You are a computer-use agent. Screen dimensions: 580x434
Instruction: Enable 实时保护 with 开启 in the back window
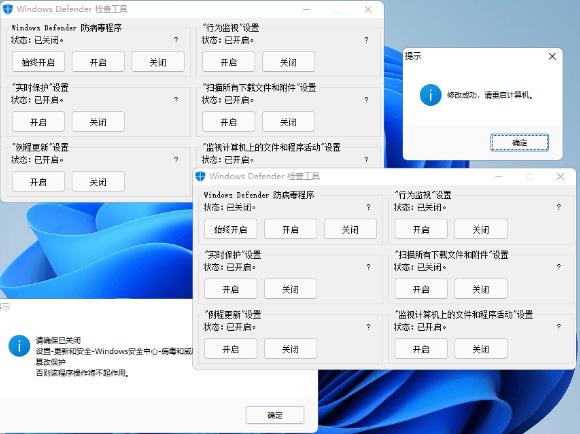[x=38, y=122]
